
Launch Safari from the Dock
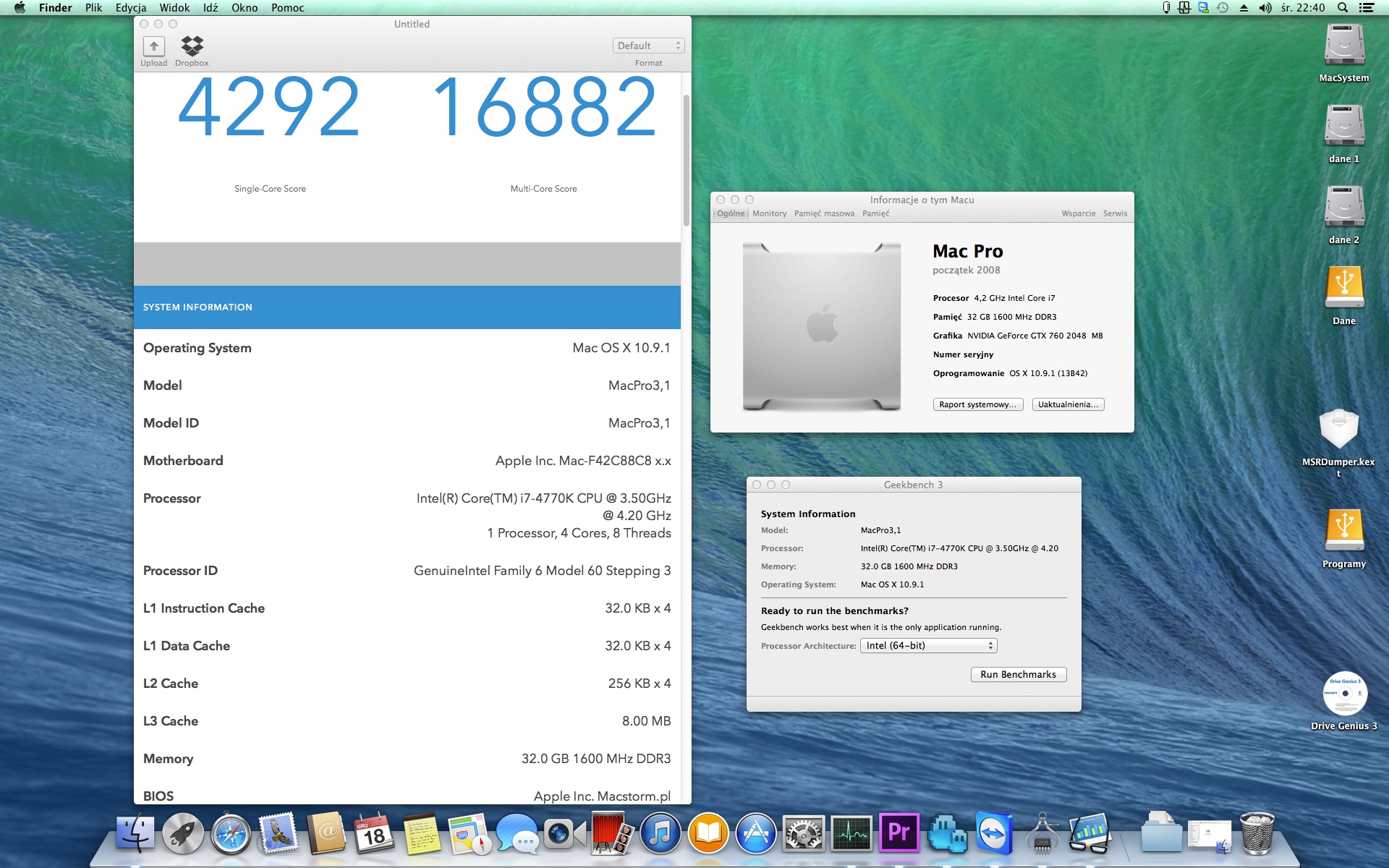pyautogui.click(x=231, y=834)
